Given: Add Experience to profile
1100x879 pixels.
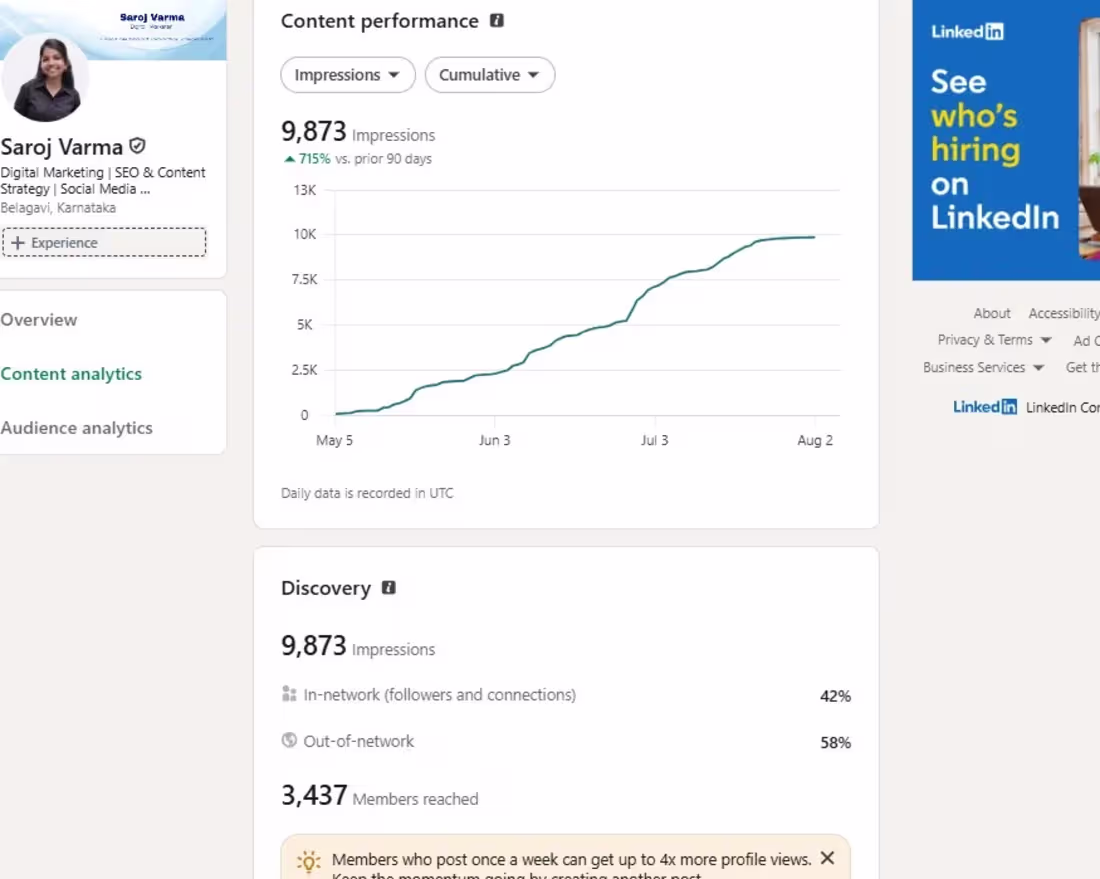Looking at the screenshot, I should (104, 243).
